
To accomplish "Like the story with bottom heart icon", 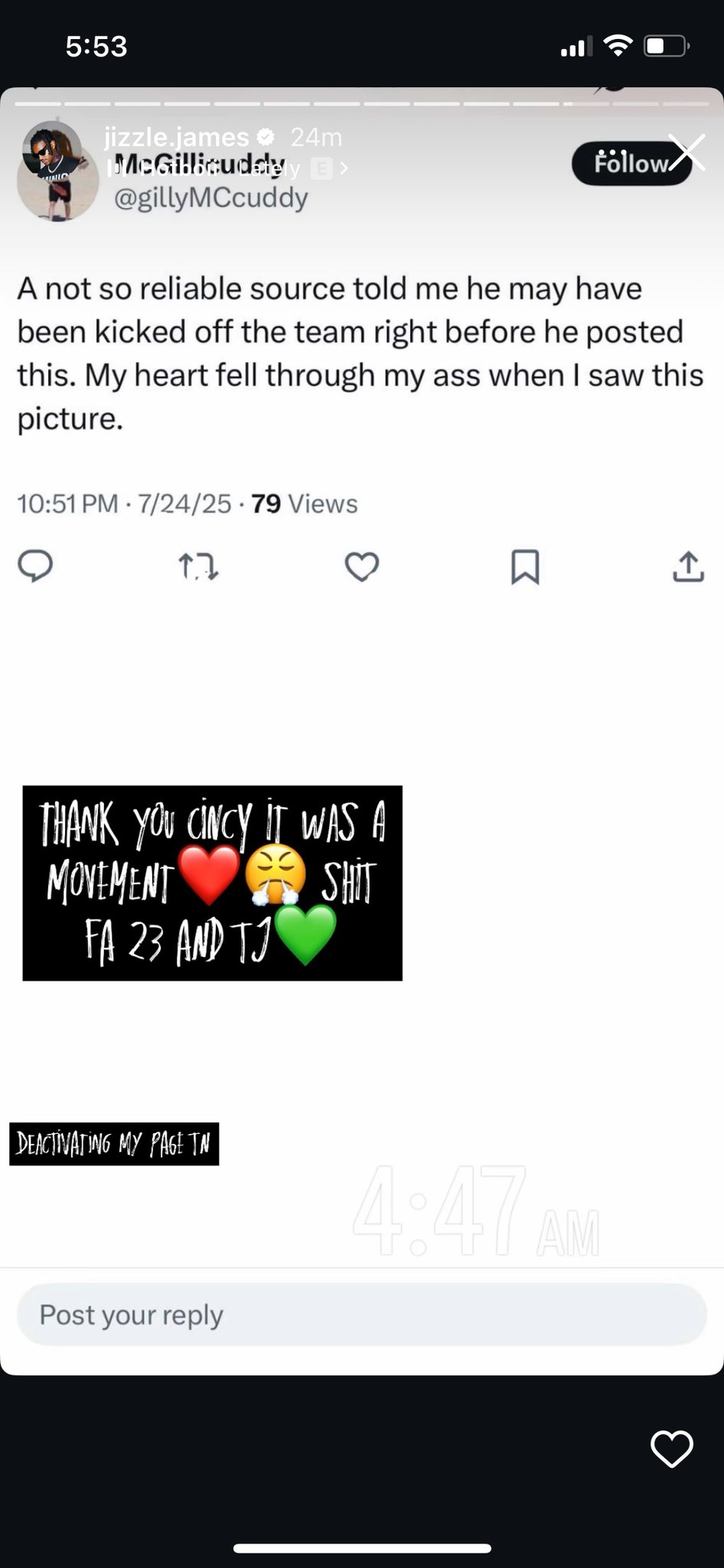I will click(x=671, y=1449).
